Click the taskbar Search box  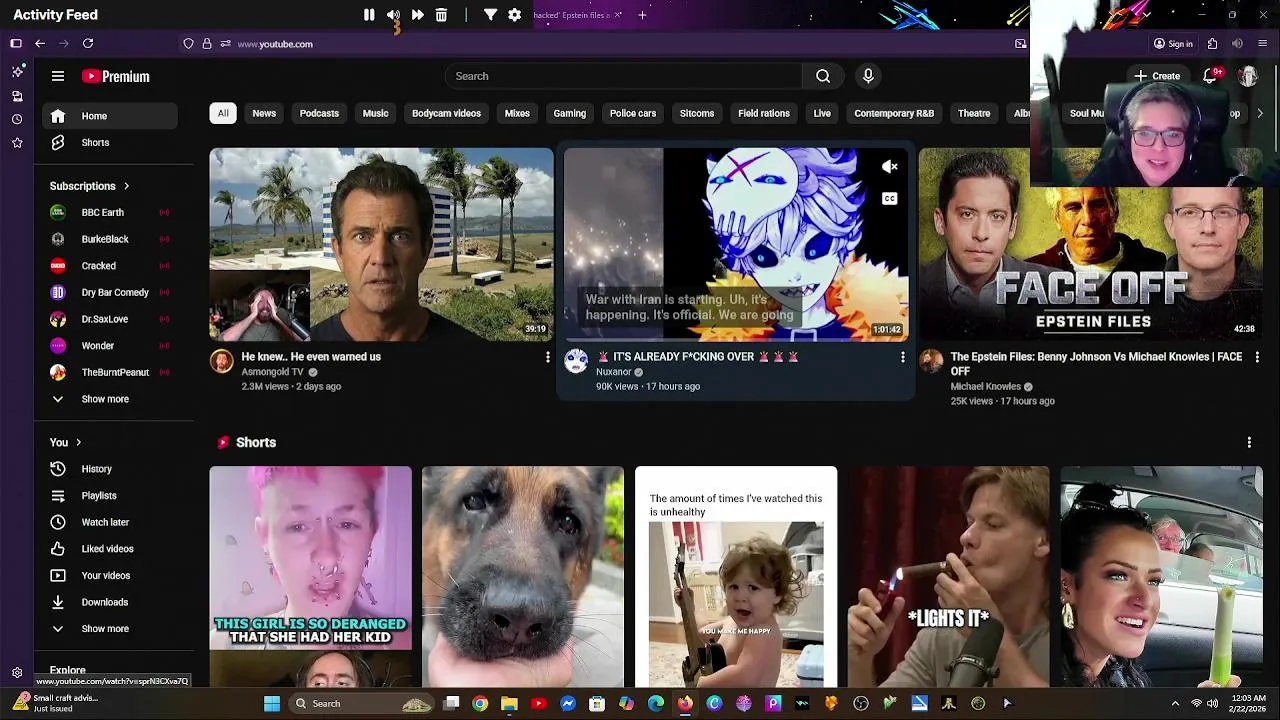pyautogui.click(x=362, y=704)
